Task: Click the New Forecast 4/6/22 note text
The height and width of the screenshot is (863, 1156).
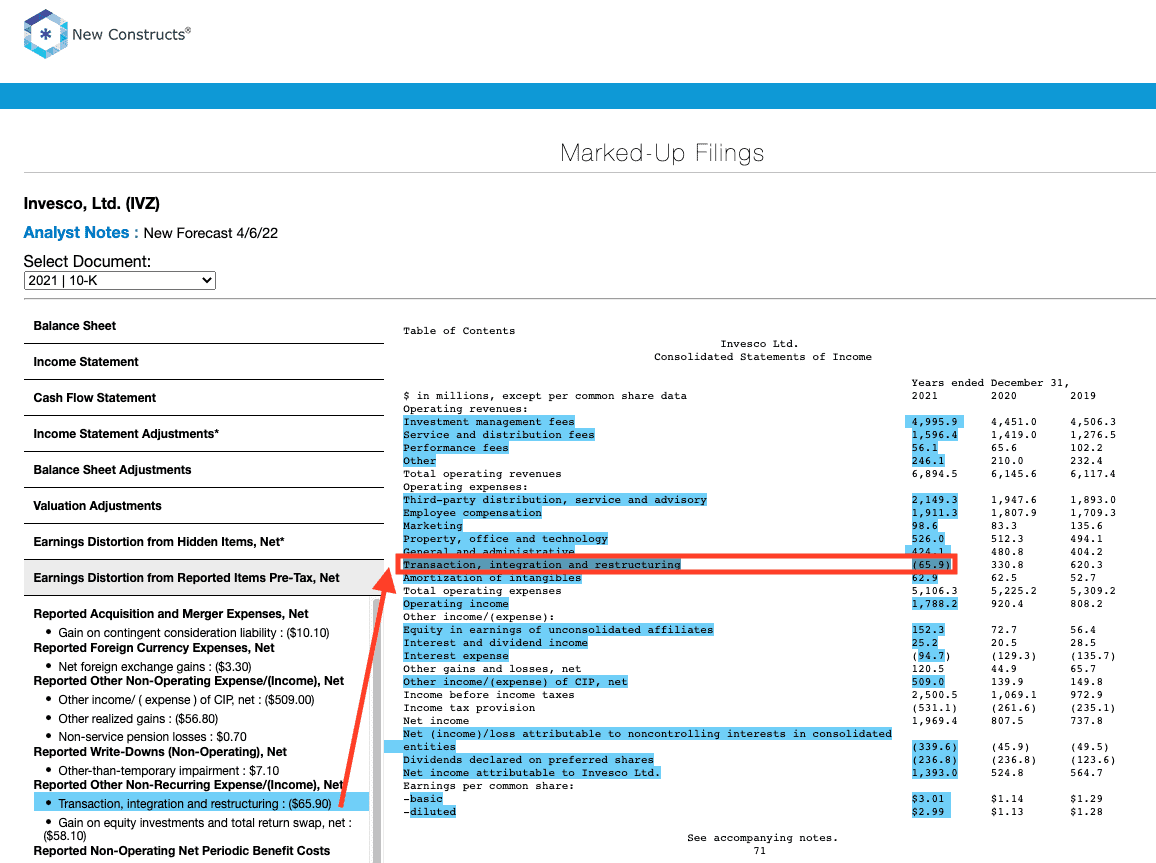Action: pyautogui.click(x=211, y=234)
